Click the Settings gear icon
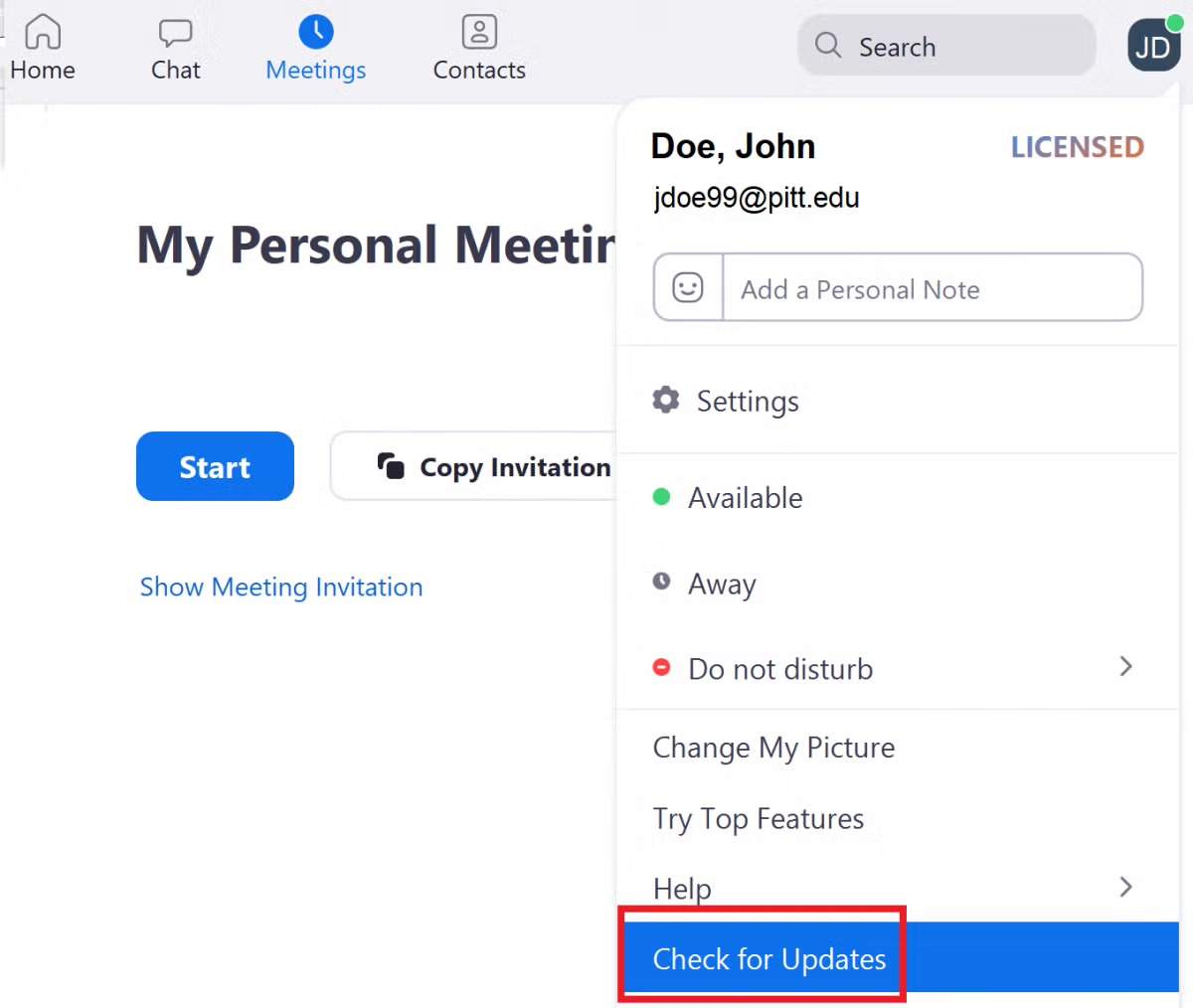The image size is (1193, 1008). (666, 401)
